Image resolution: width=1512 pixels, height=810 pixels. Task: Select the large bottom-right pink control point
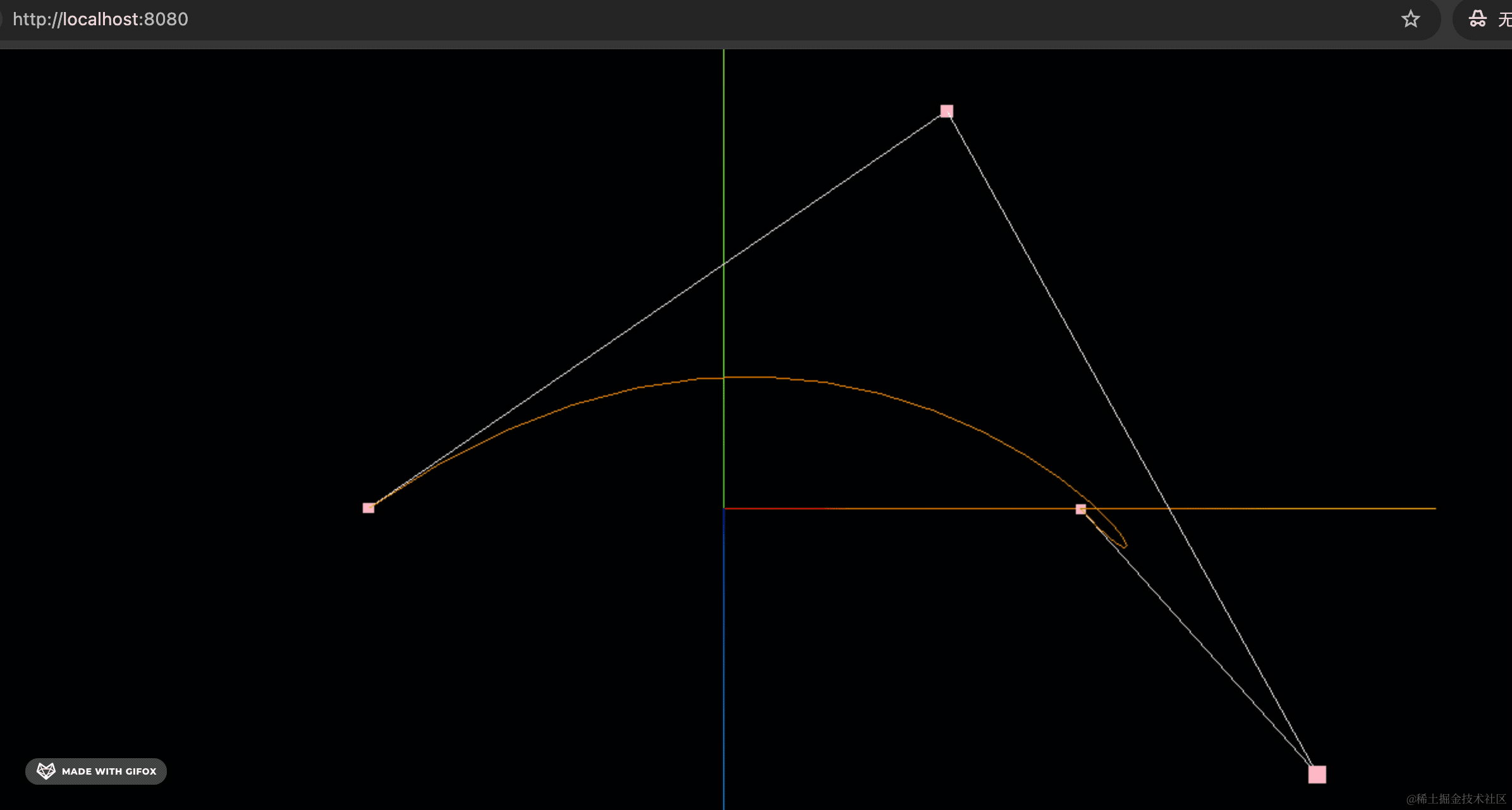click(x=1317, y=774)
